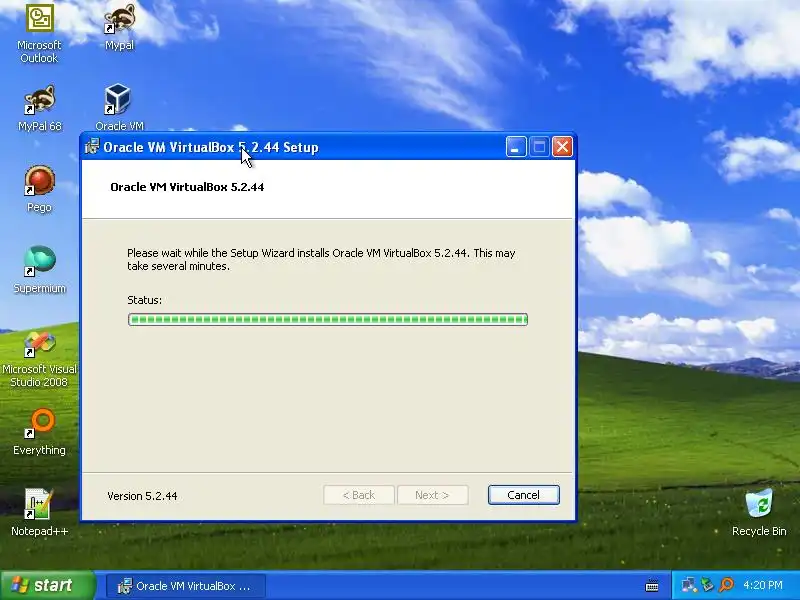800x600 pixels.
Task: Click the Everything search tray icon
Action: pyautogui.click(x=726, y=585)
